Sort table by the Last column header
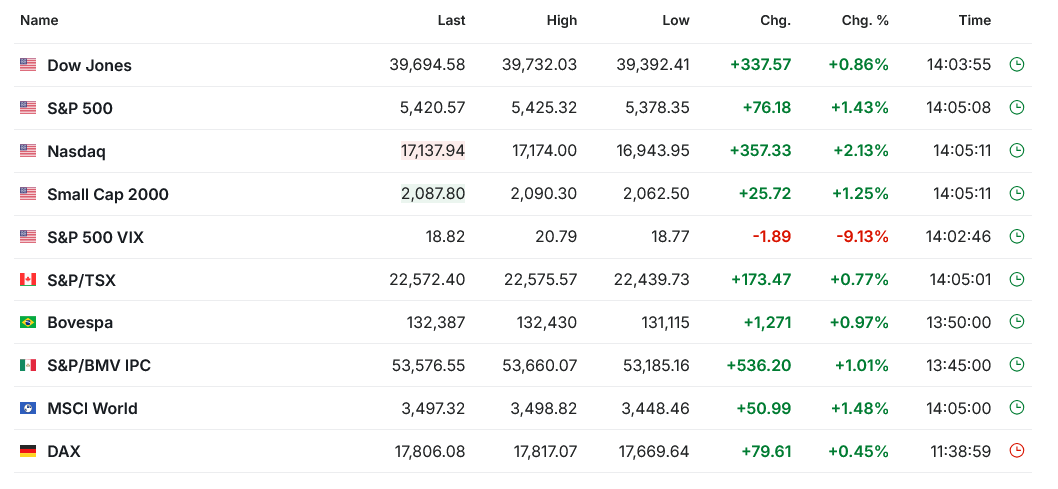Screen dimensions: 1058x489 451,20
